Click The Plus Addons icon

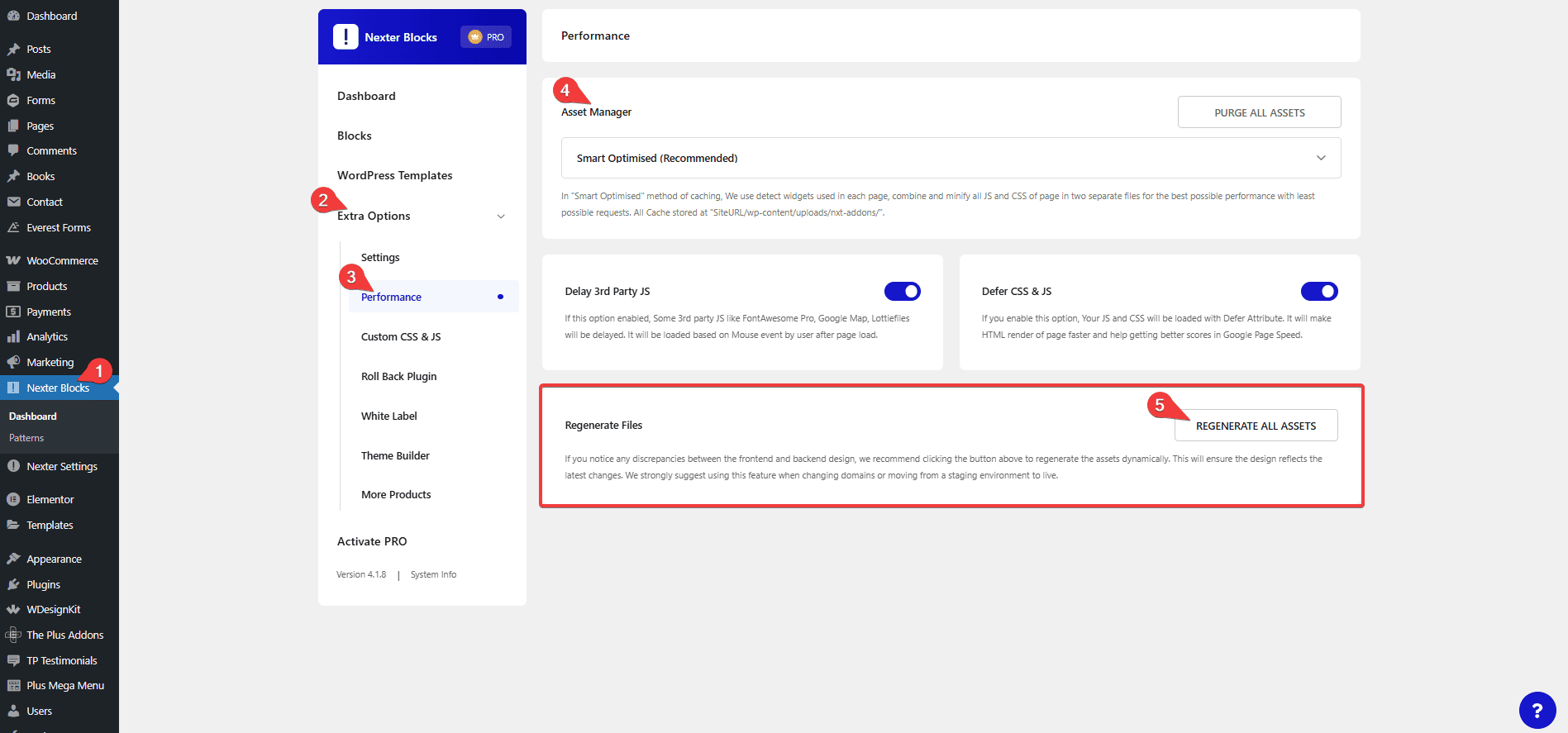(x=13, y=635)
